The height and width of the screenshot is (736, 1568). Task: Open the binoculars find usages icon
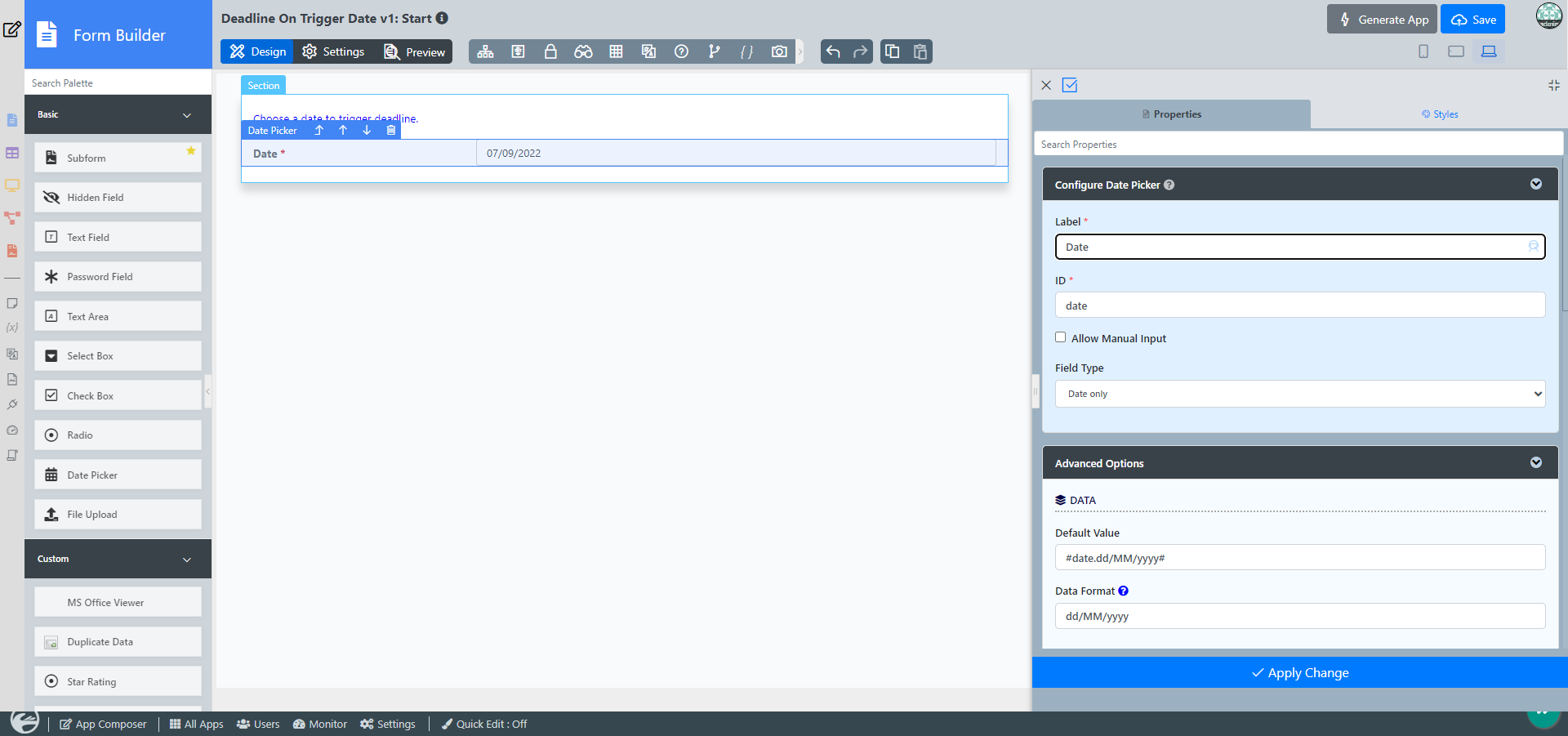point(583,51)
